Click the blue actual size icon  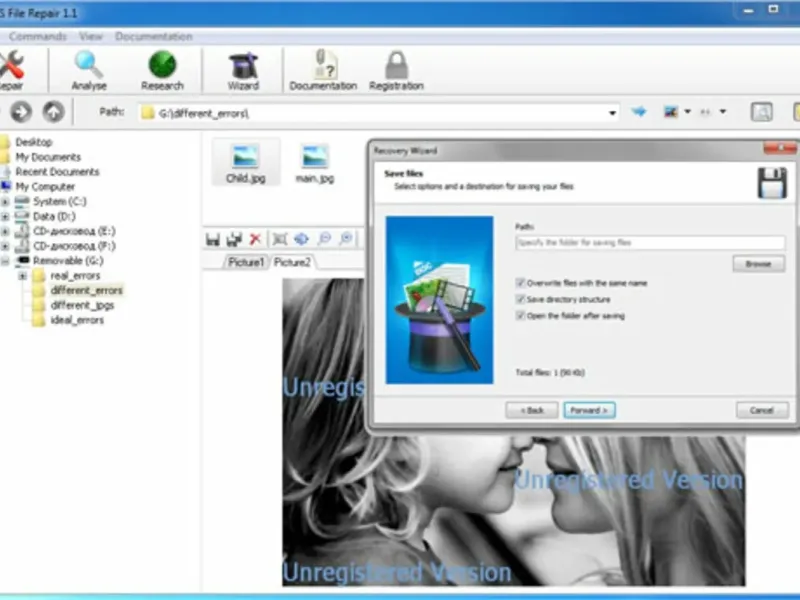pos(302,238)
